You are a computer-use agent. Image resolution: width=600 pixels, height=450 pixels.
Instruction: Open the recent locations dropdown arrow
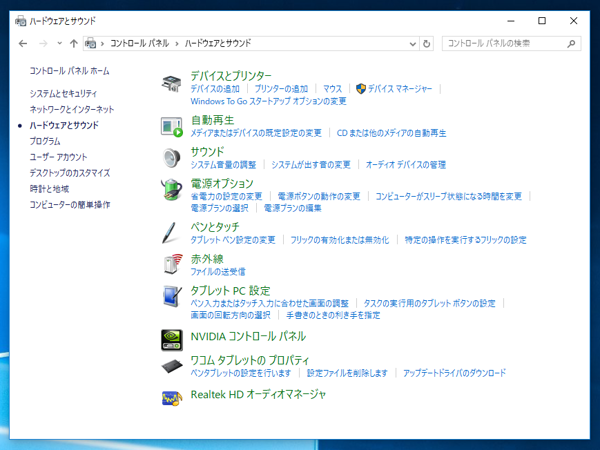pyautogui.click(x=59, y=43)
